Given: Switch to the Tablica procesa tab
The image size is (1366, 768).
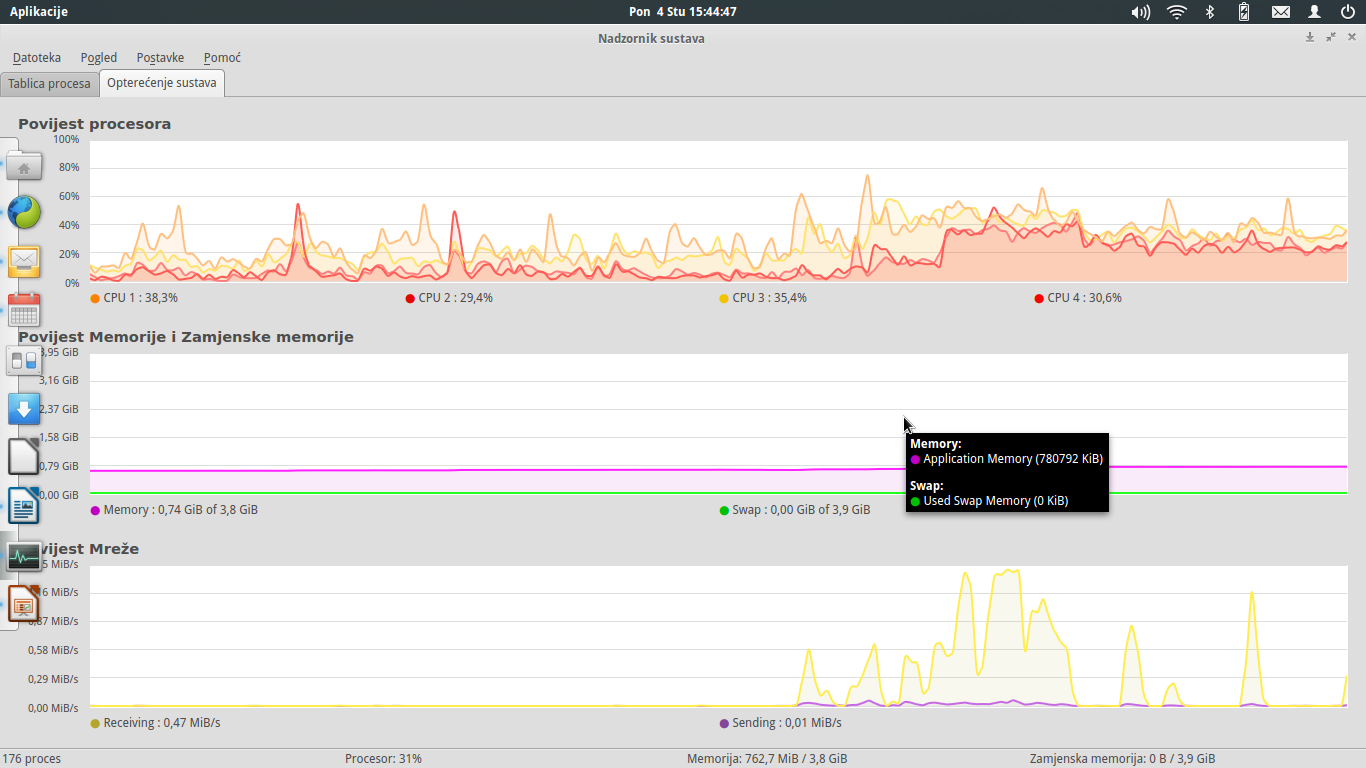Looking at the screenshot, I should tap(49, 84).
